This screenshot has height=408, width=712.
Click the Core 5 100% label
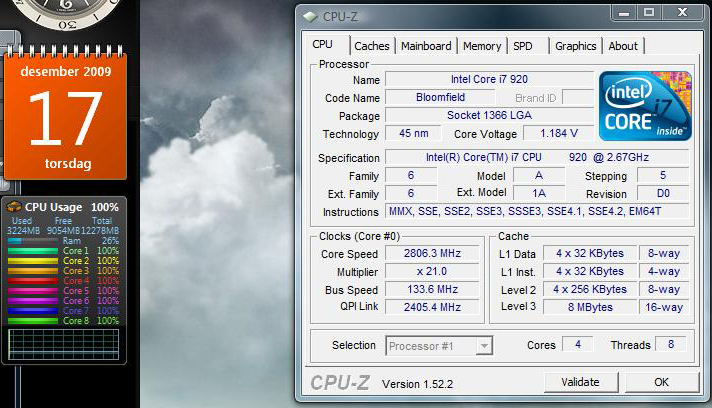(91, 290)
